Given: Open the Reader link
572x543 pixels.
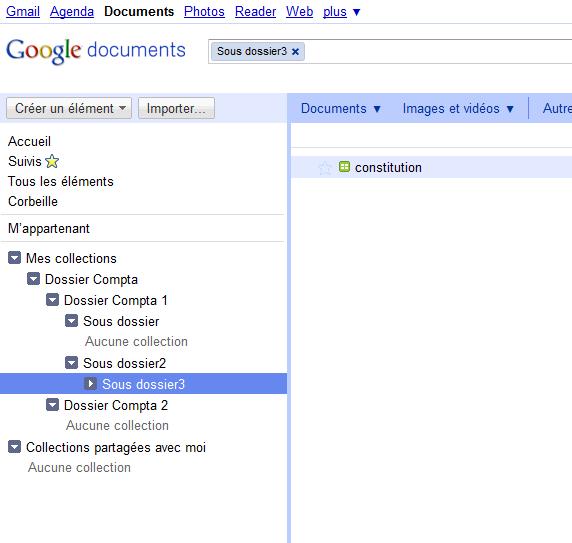Looking at the screenshot, I should (255, 11).
